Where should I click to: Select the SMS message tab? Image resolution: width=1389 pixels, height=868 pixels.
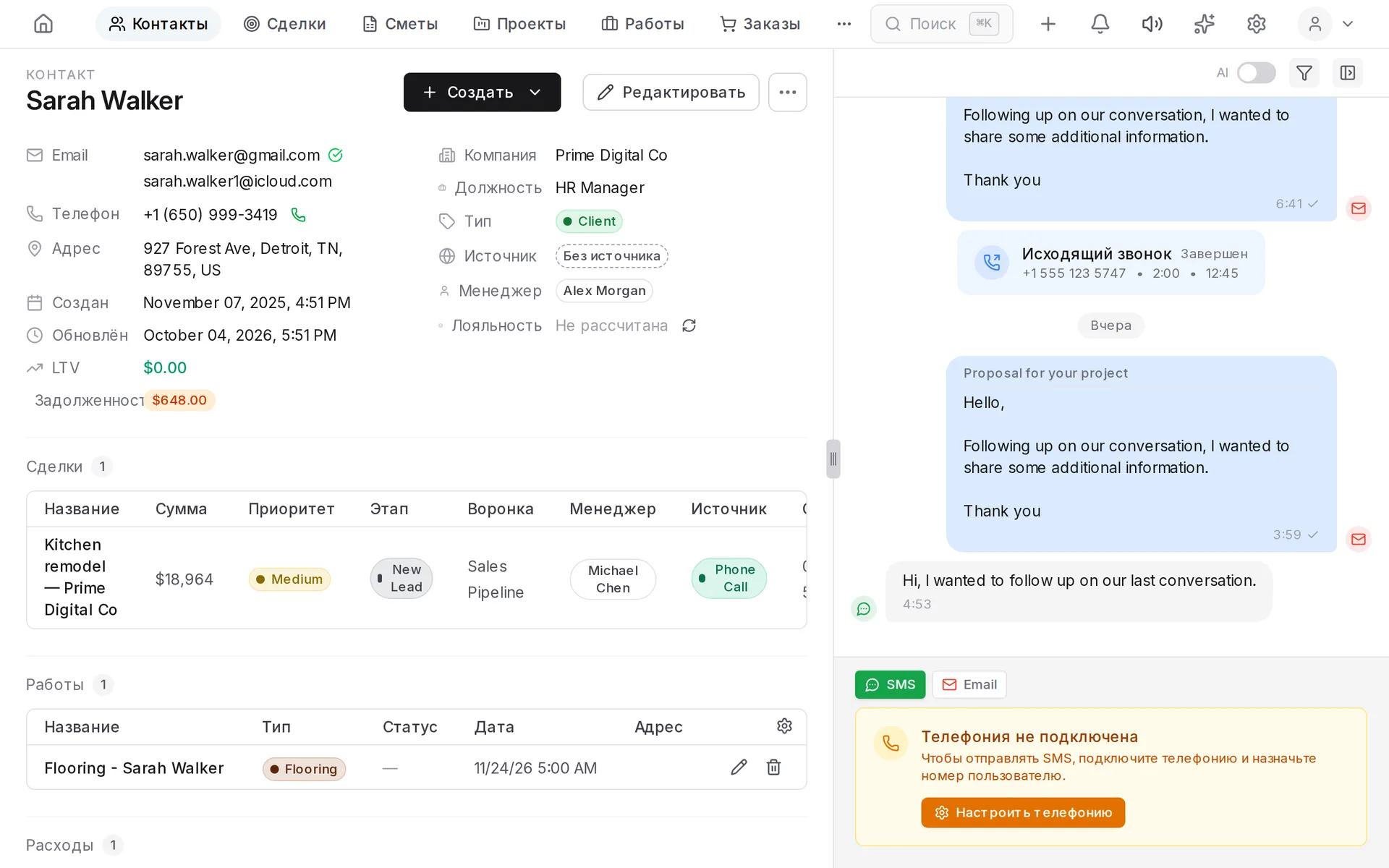coord(890,684)
